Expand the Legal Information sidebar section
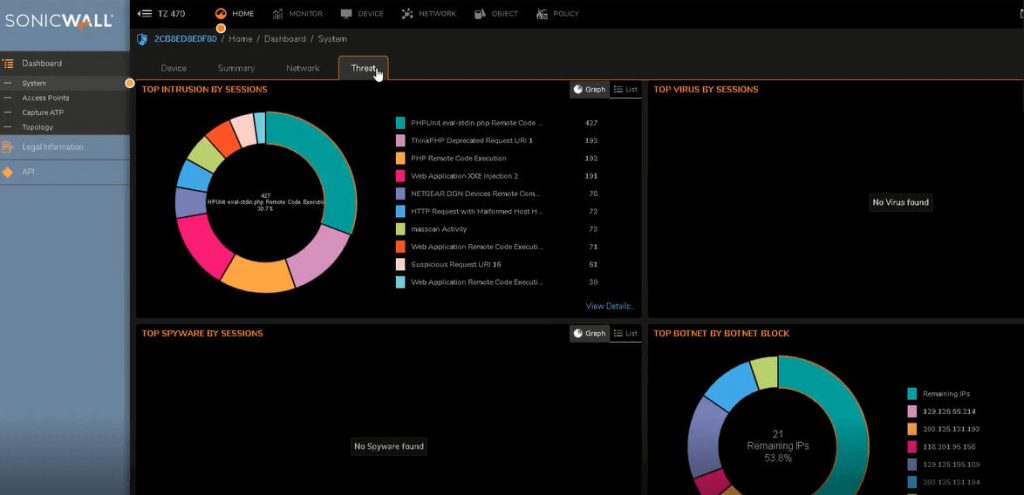 52,147
